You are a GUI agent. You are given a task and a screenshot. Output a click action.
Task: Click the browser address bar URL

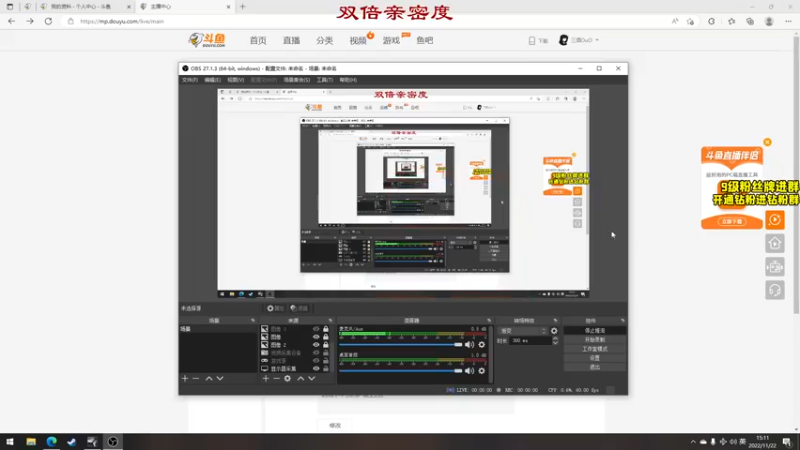pos(122,21)
